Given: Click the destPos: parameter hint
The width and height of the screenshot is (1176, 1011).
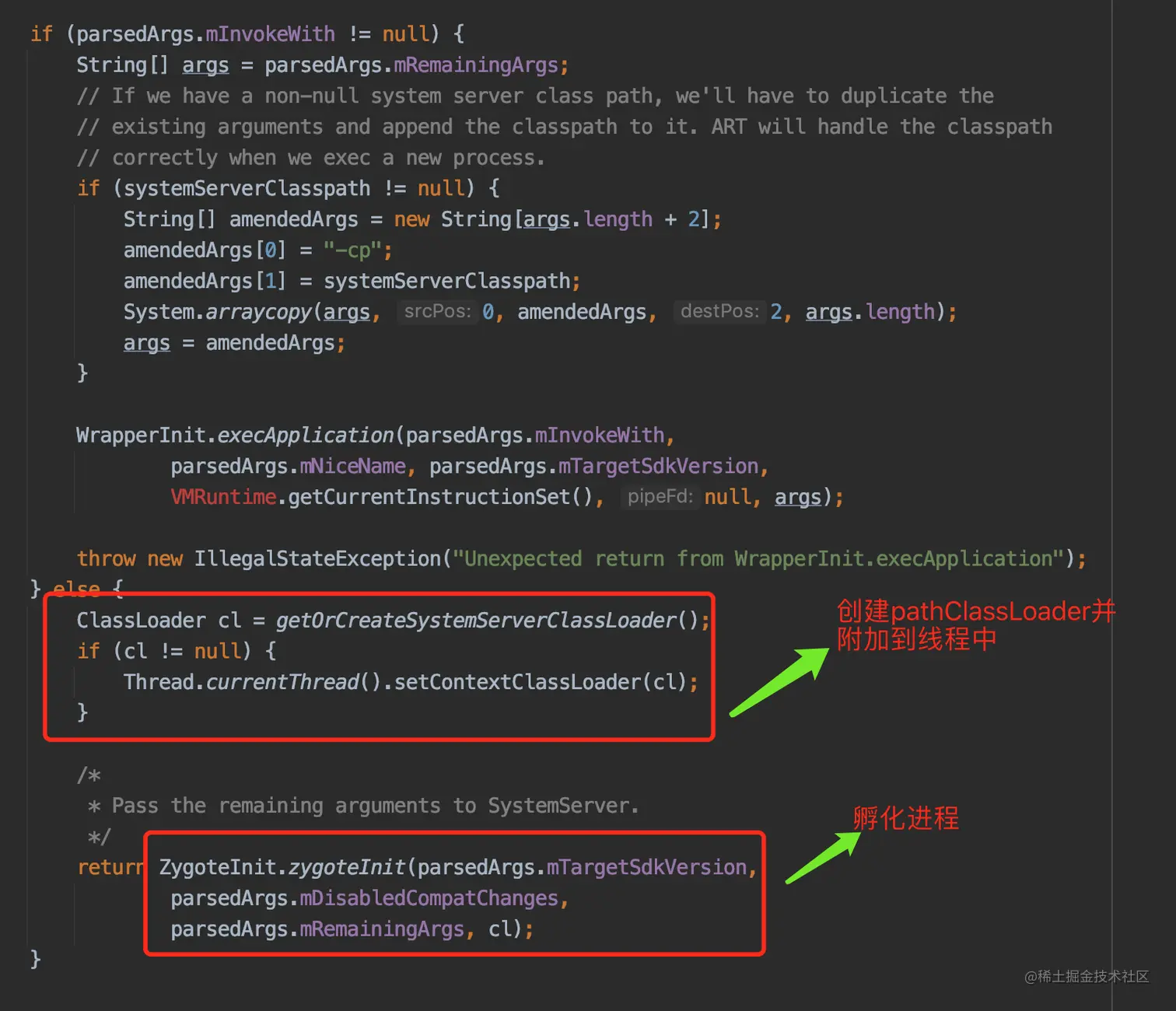Looking at the screenshot, I should pyautogui.click(x=719, y=311).
